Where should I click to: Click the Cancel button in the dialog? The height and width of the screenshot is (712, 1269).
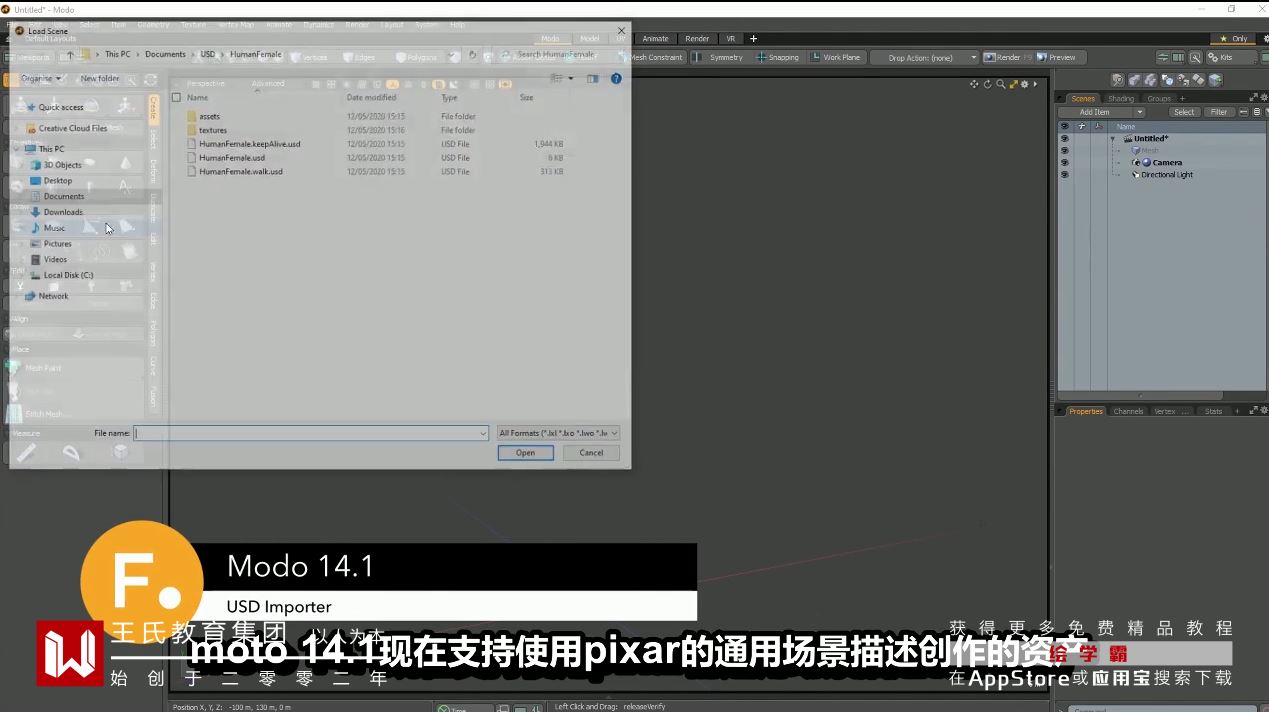(x=591, y=453)
